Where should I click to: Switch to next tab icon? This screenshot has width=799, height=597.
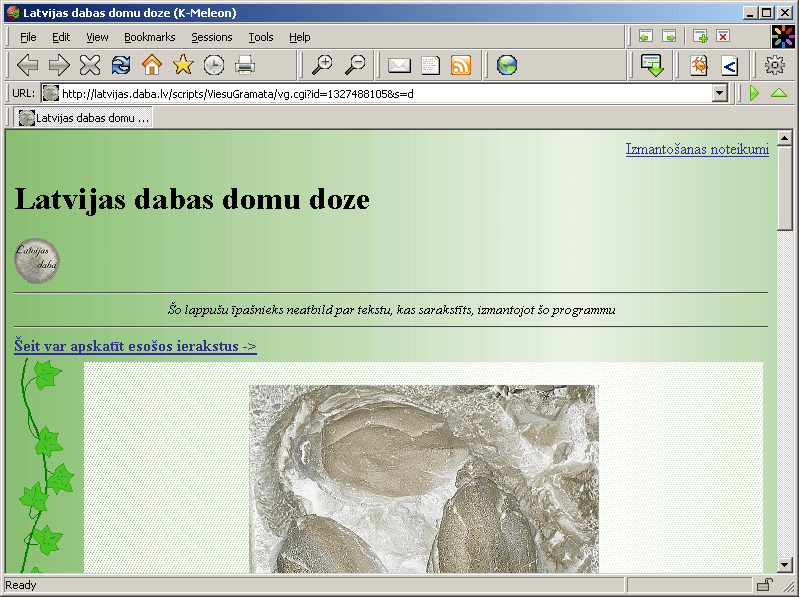point(669,36)
